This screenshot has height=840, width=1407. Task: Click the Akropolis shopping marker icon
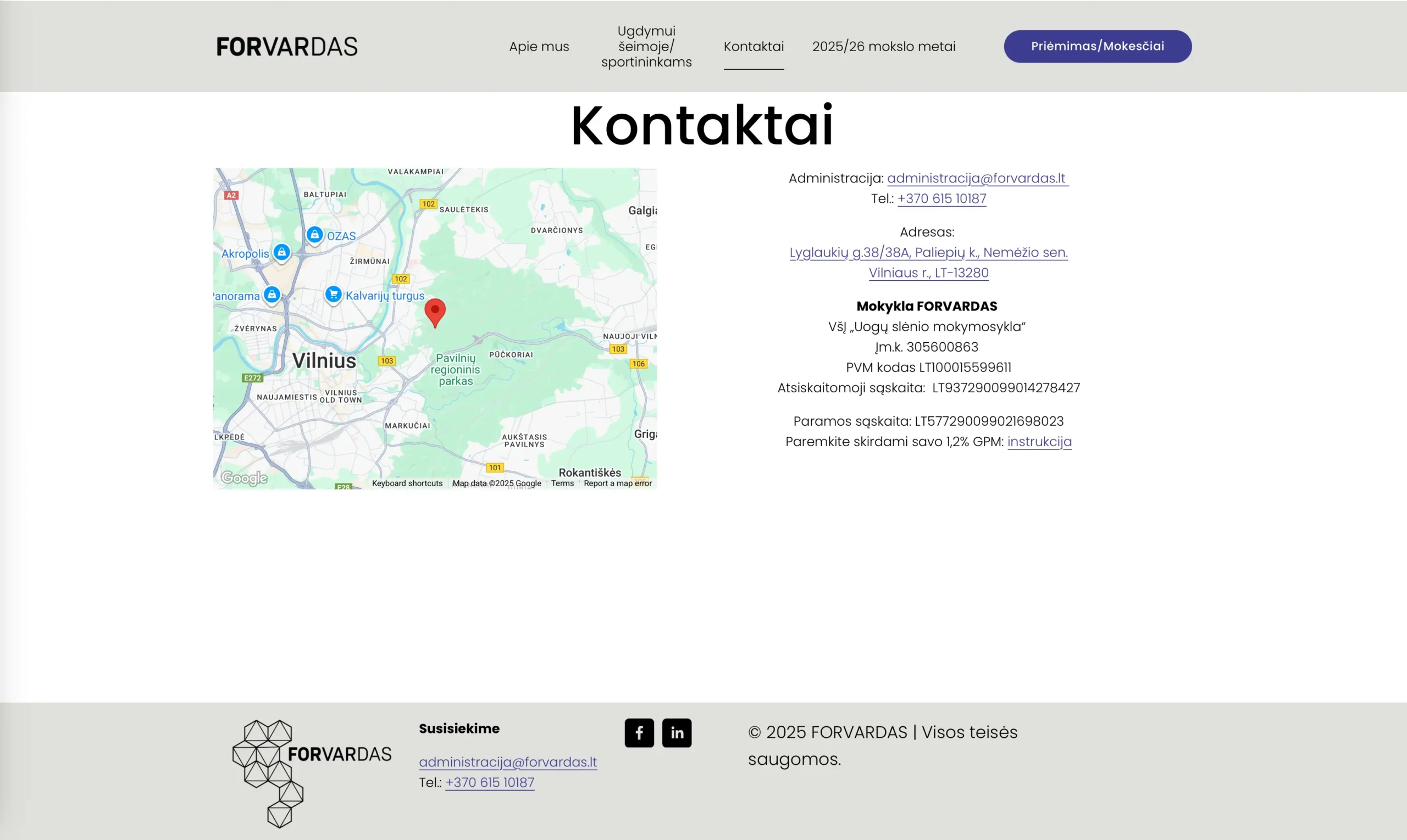(x=281, y=252)
